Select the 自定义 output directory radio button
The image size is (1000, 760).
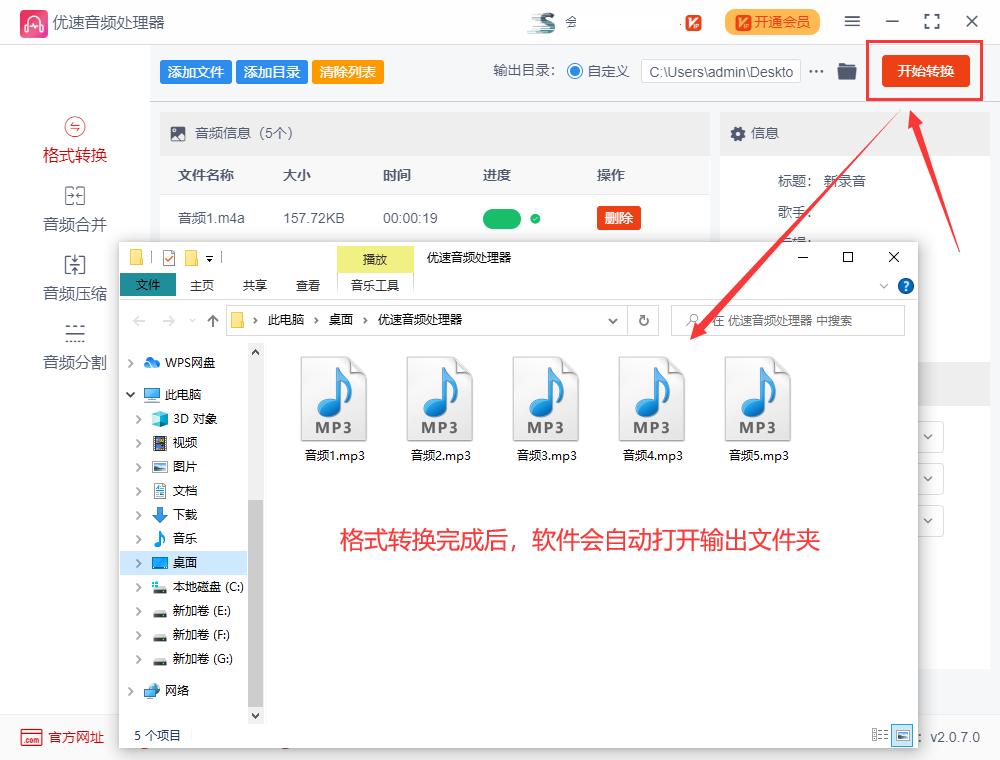coord(575,71)
